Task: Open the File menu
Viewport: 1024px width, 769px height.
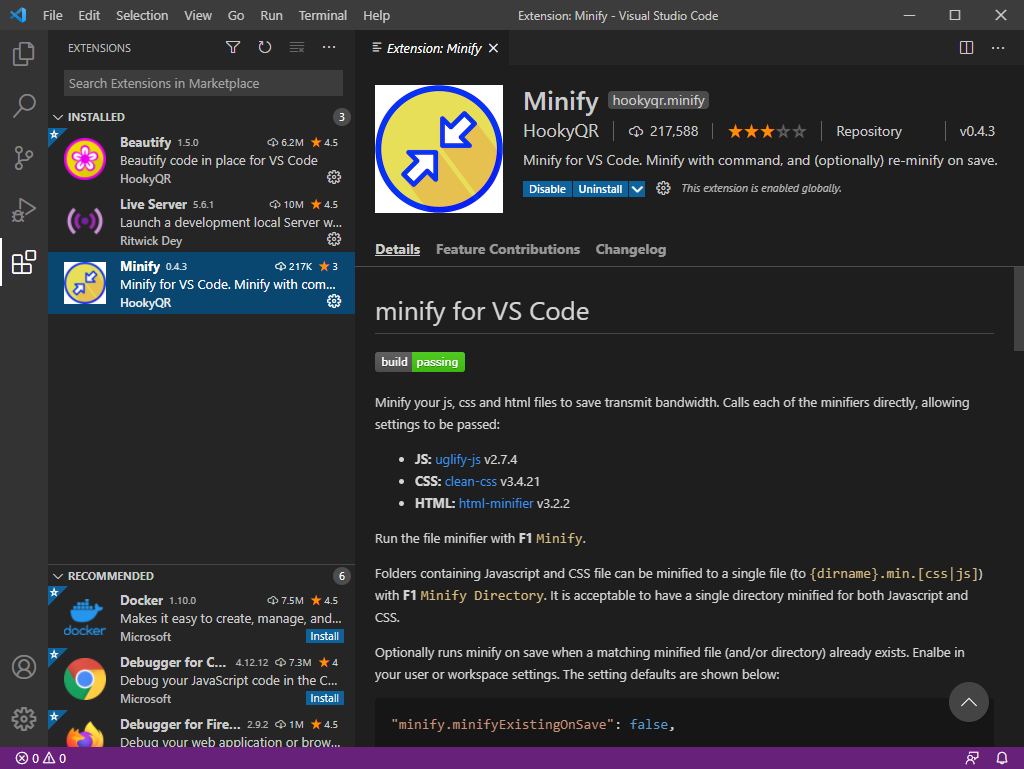Action: [52, 15]
